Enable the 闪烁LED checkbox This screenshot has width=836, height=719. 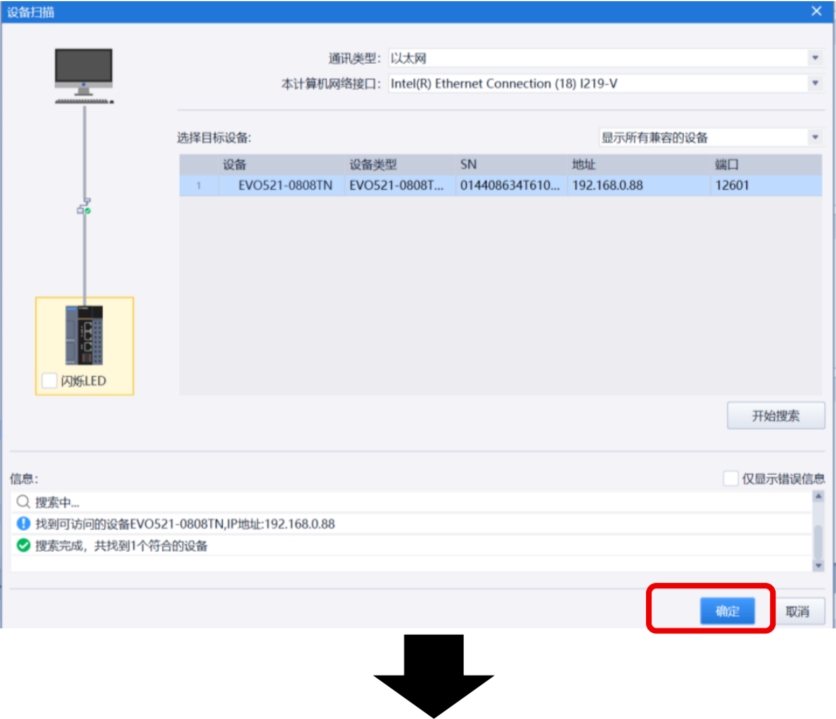[x=50, y=381]
